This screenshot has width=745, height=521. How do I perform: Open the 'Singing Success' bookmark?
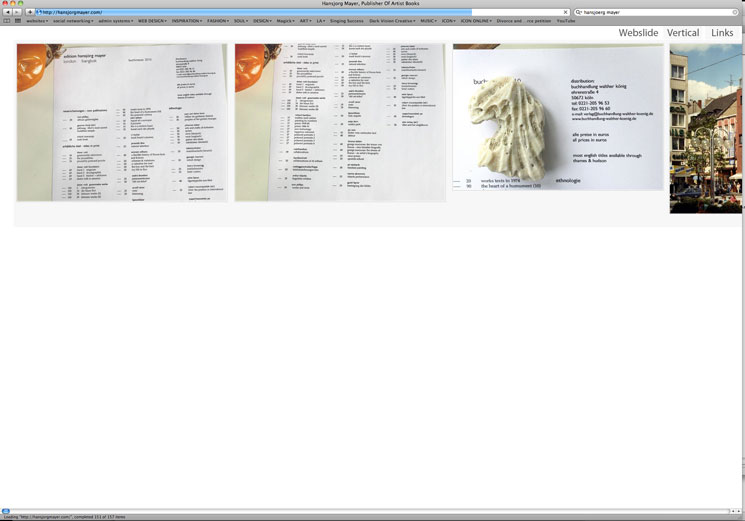(346, 20)
